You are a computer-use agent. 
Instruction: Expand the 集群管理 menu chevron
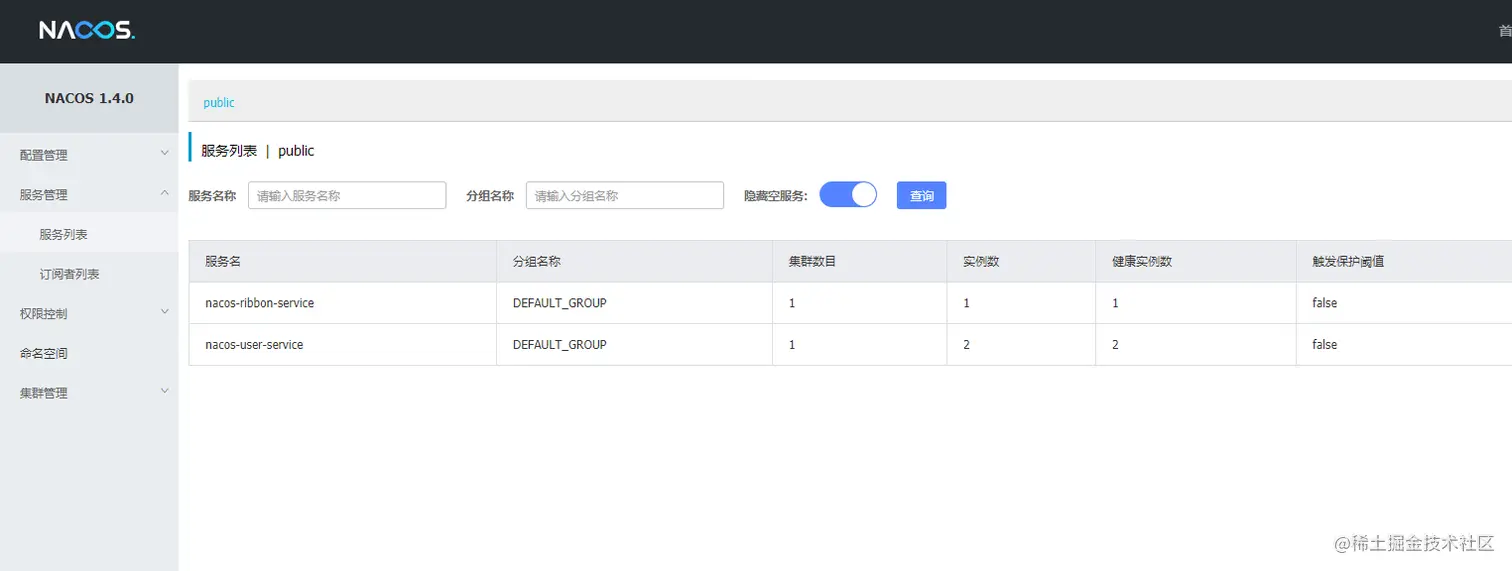point(165,392)
